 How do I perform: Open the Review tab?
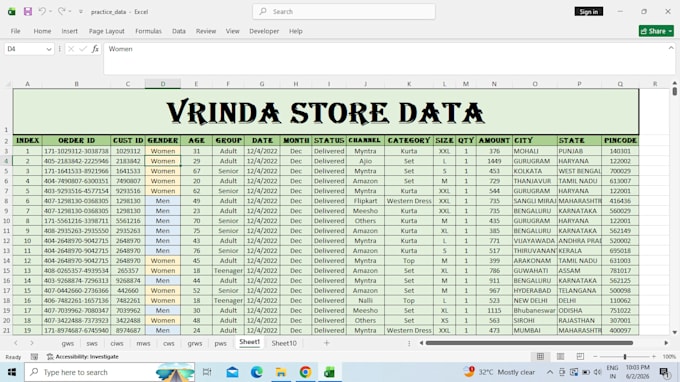pyautogui.click(x=206, y=31)
